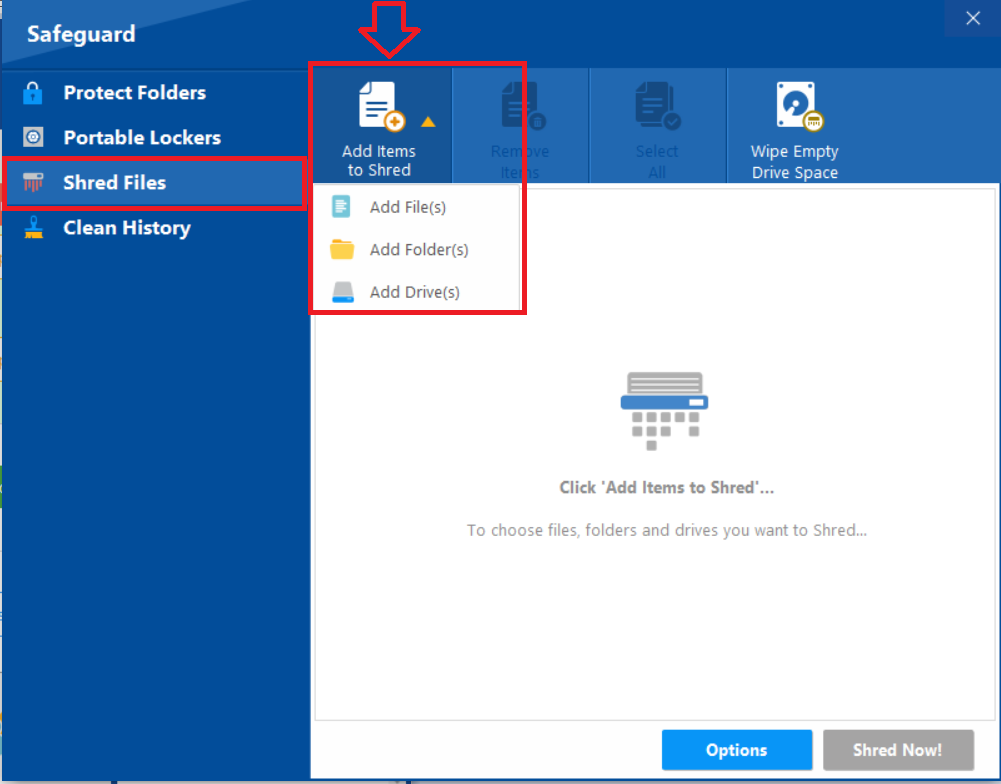Screen dimensions: 1001x784
Task: Click the Wipe Empty Drive Space label
Action: tap(795, 162)
